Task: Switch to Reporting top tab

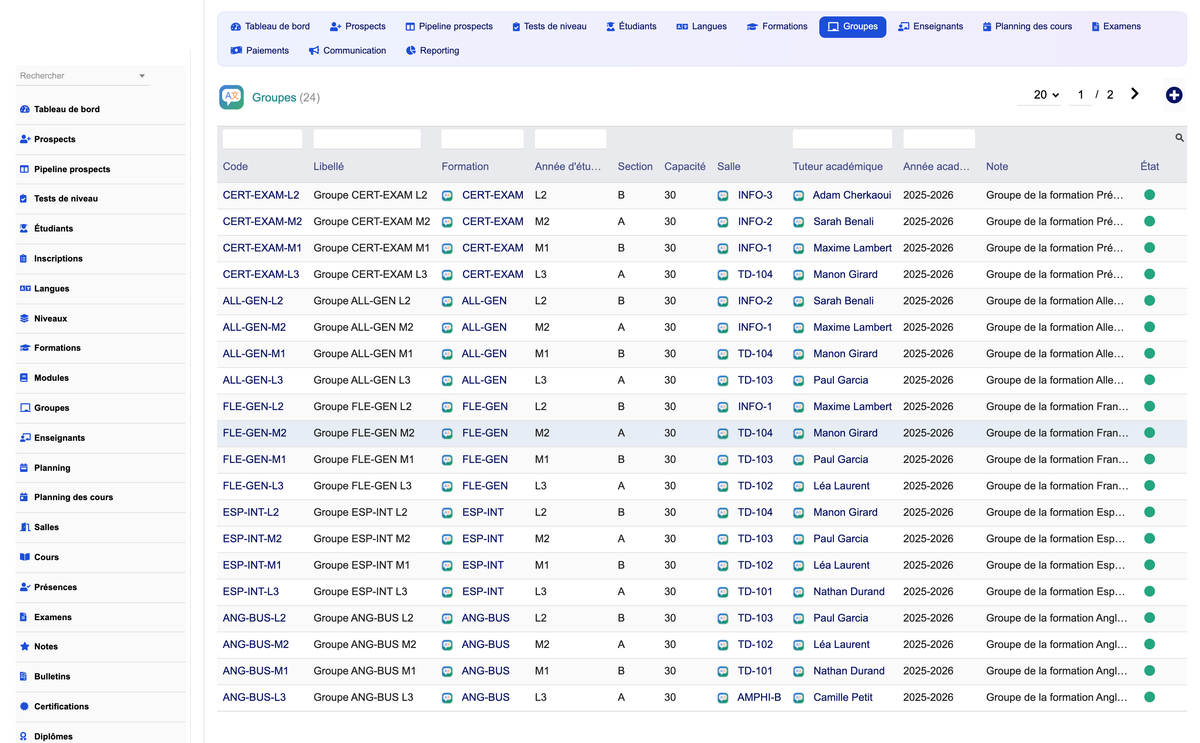Action: 433,51
